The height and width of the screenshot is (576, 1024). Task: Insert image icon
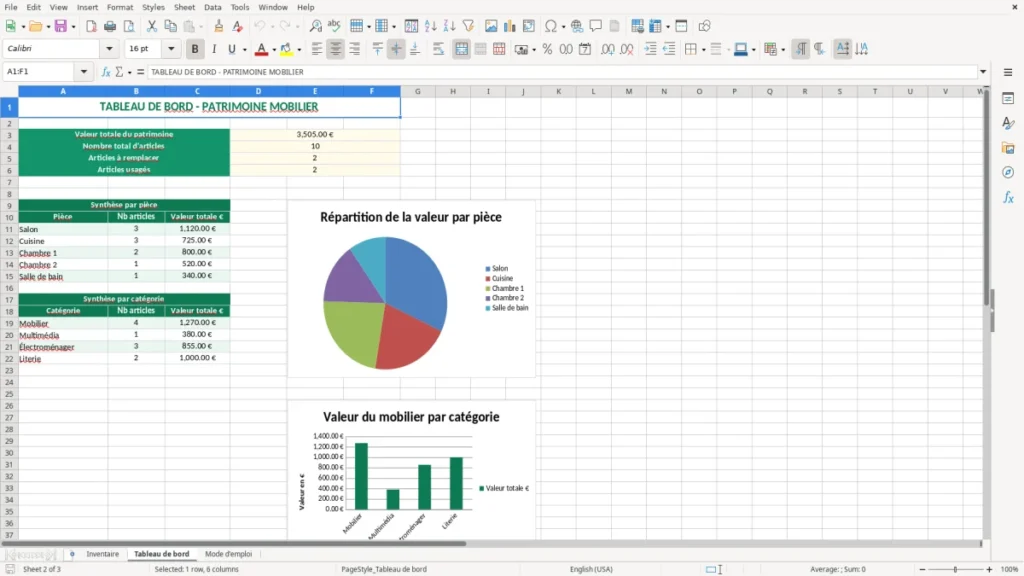[491, 26]
